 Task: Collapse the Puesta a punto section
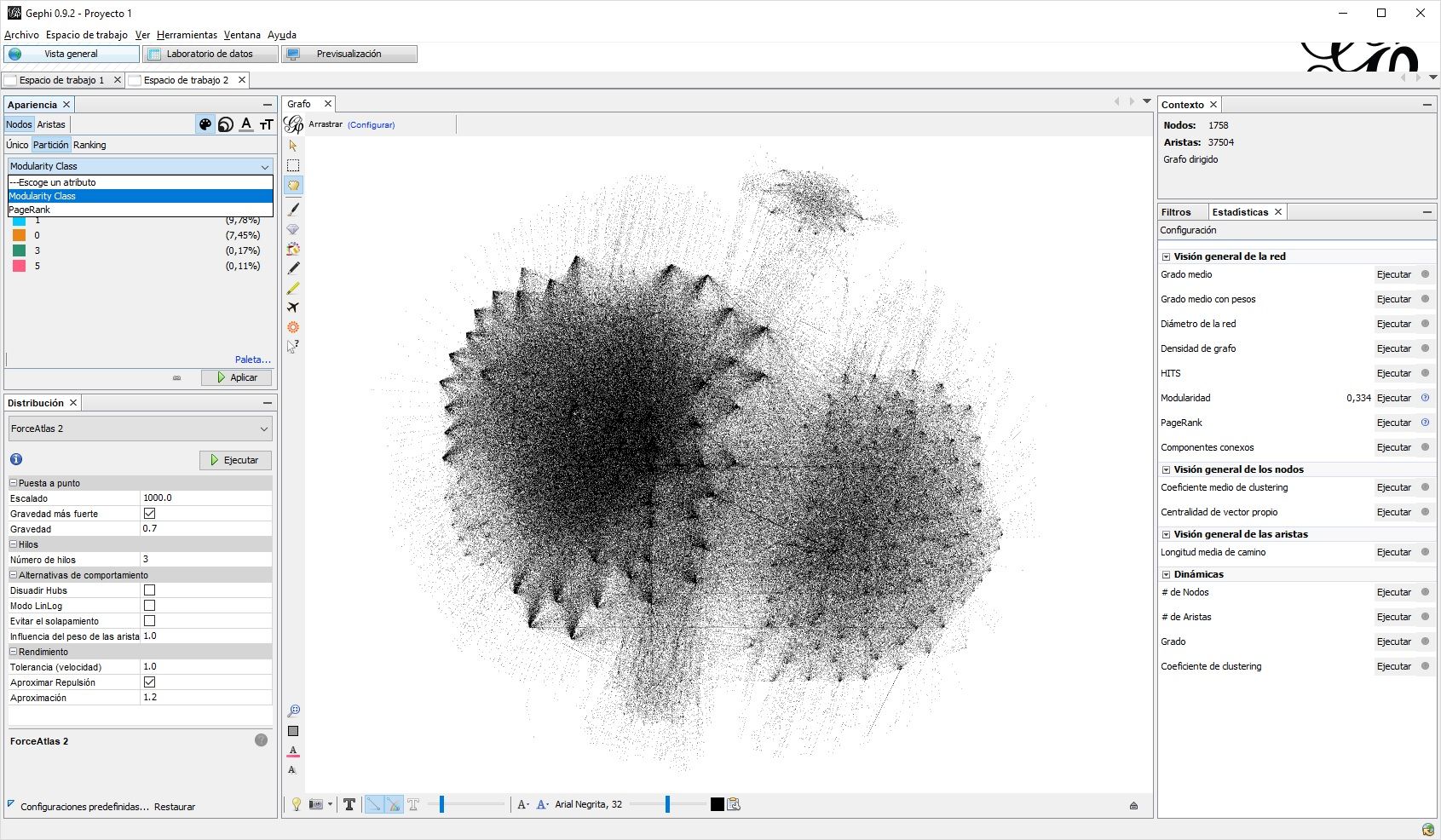[14, 483]
